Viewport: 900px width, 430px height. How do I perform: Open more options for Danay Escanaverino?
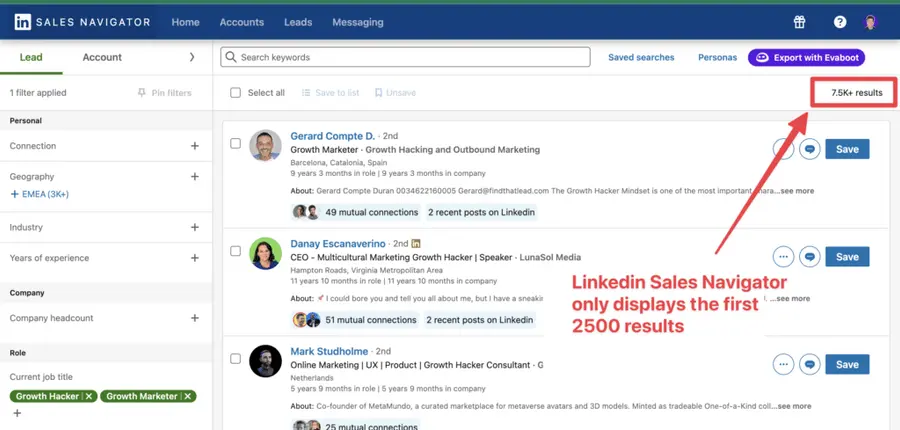(x=783, y=257)
